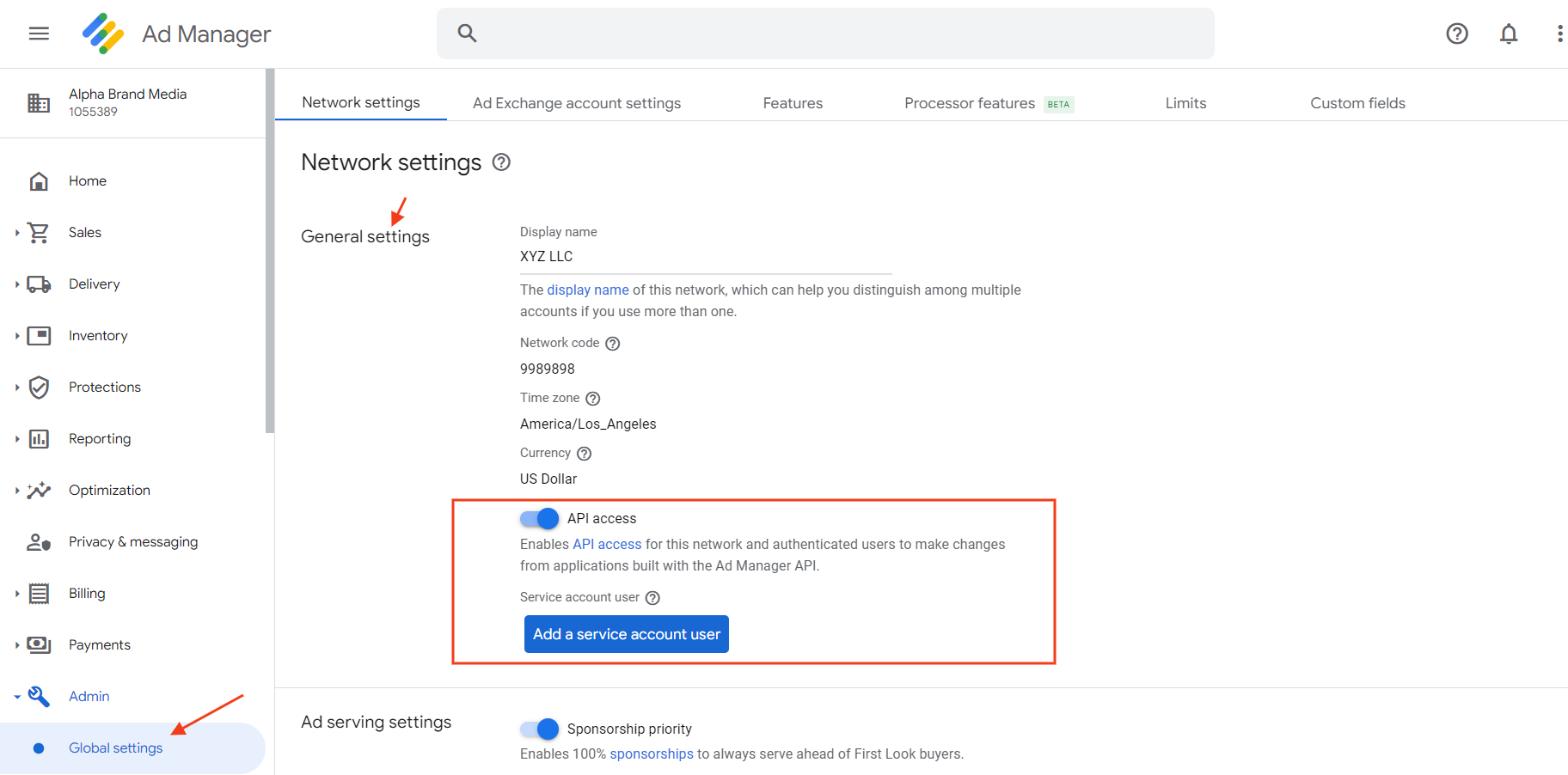
Task: Expand the Sales menu arrow
Action: point(16,233)
